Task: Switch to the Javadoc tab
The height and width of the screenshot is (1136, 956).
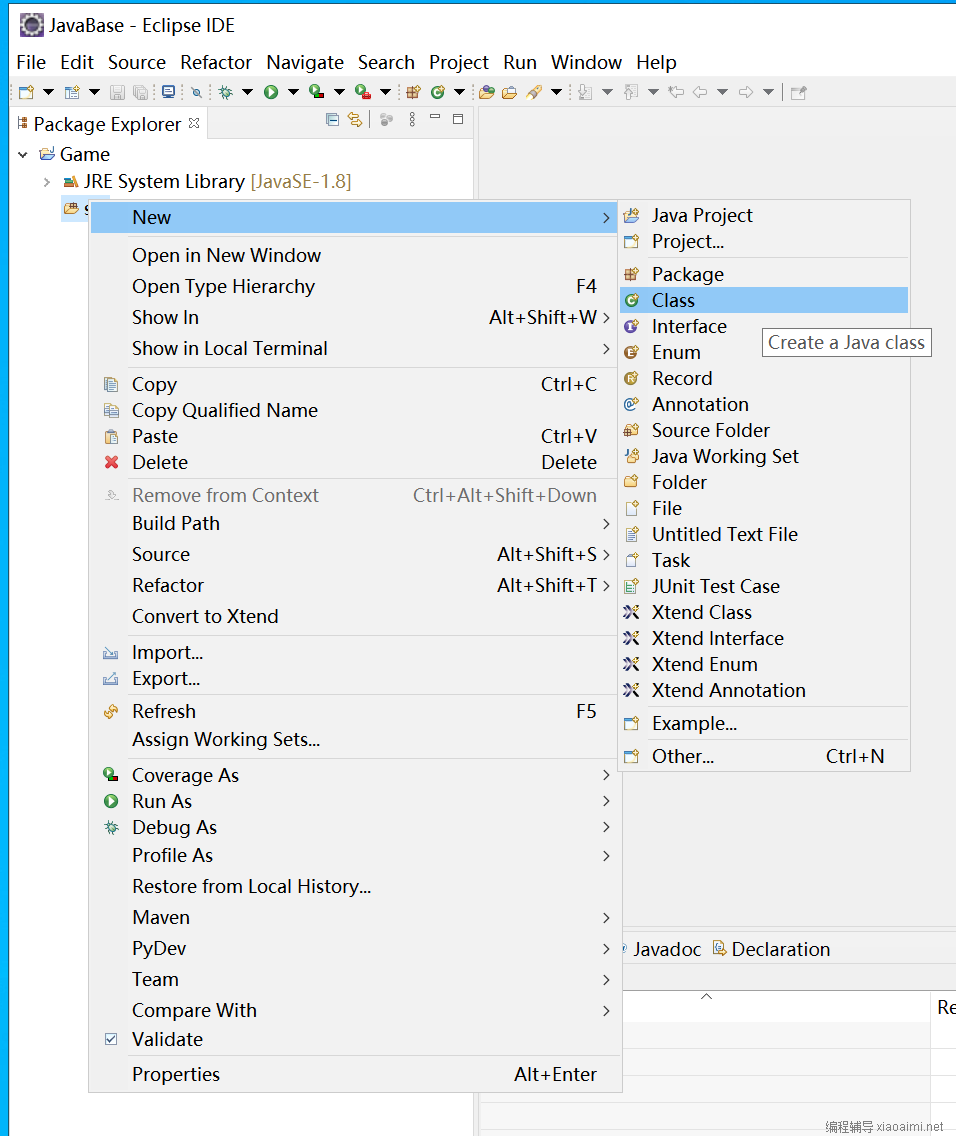Action: tap(667, 949)
